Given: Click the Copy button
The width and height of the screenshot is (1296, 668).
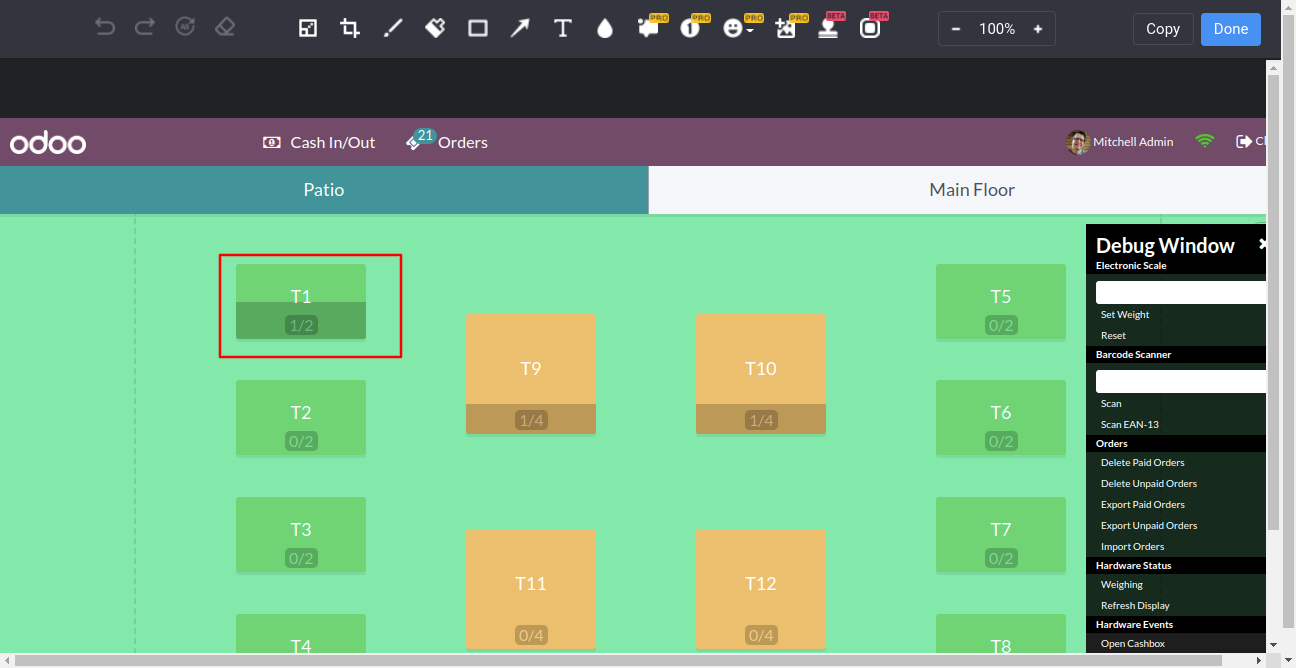Looking at the screenshot, I should tap(1163, 29).
